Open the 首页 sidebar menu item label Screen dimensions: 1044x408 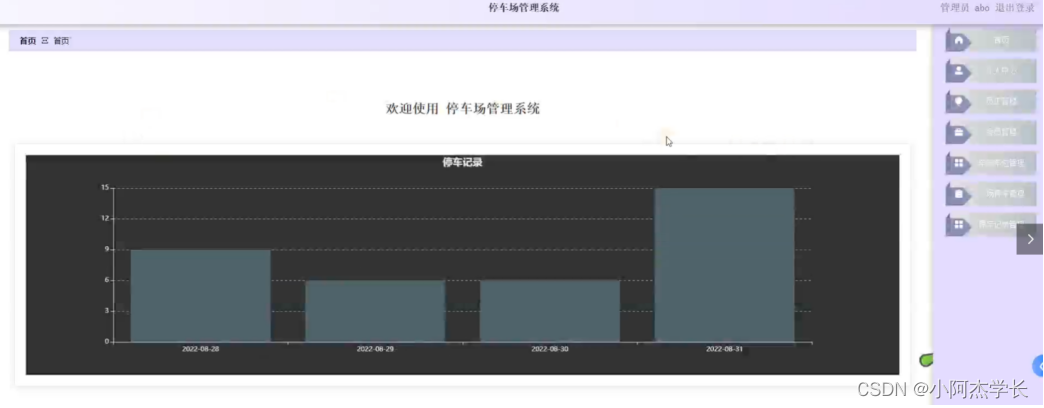point(1001,41)
